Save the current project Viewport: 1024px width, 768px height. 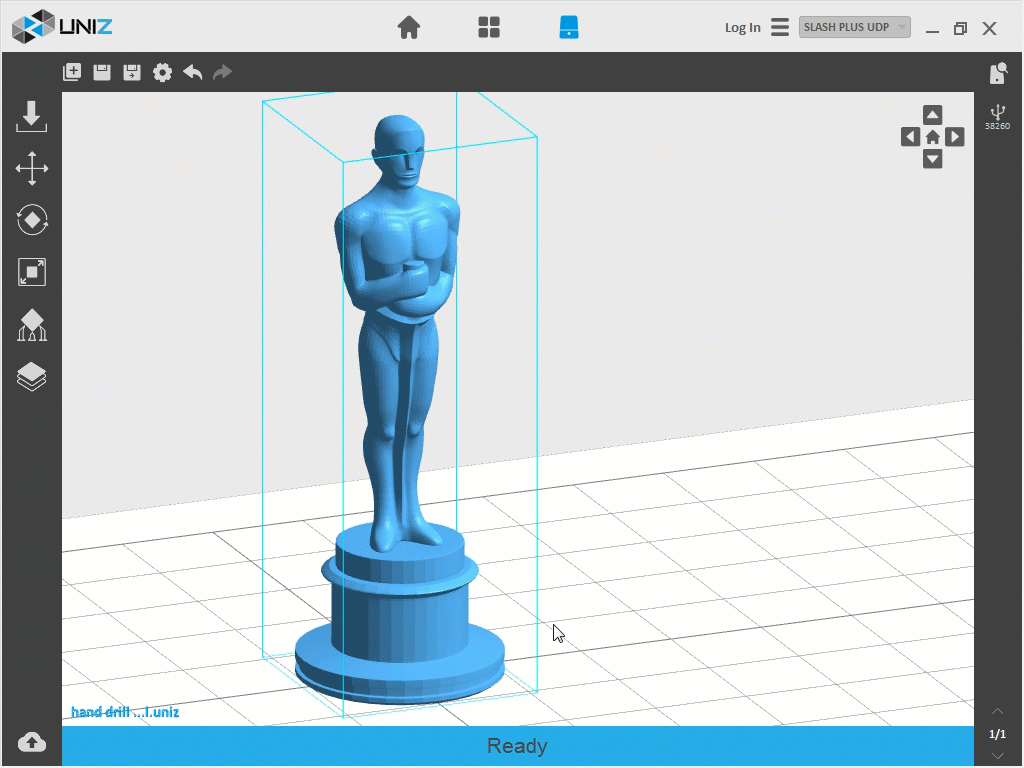coord(102,72)
